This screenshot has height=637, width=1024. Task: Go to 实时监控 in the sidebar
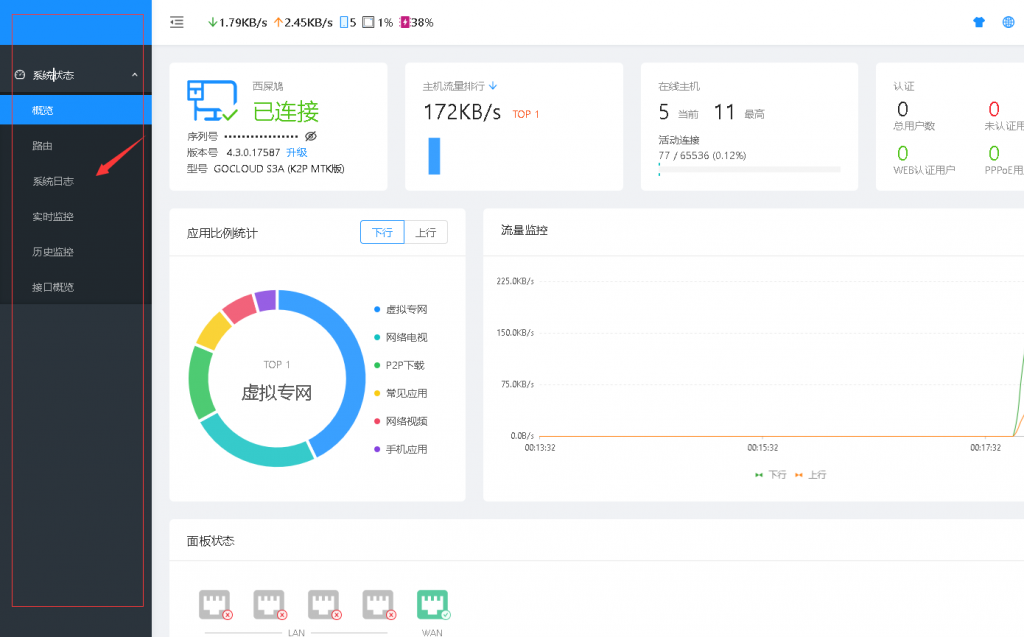coord(53,216)
